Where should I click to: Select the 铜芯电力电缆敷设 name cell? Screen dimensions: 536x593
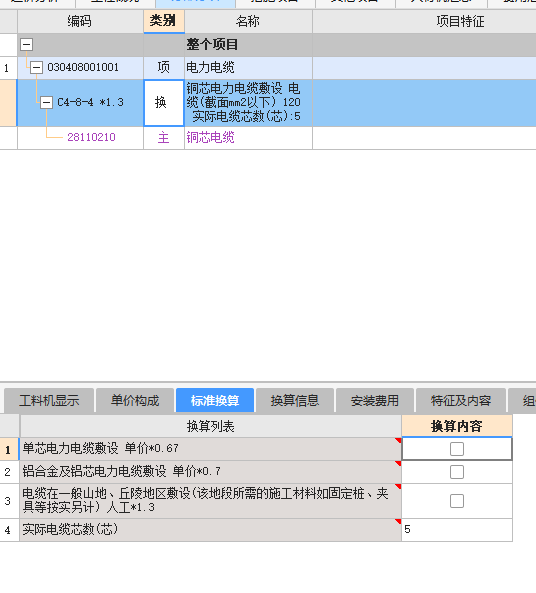coord(248,103)
